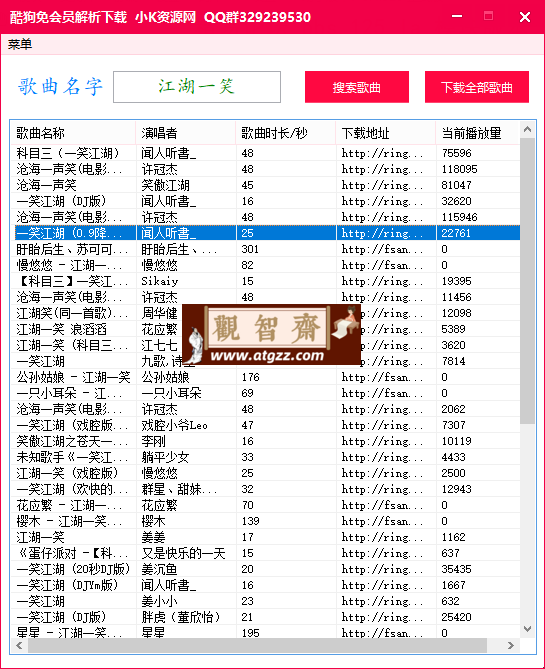This screenshot has width=545, height=669.
Task: Click vertical scrollbar down arrow
Action: coord(528,629)
